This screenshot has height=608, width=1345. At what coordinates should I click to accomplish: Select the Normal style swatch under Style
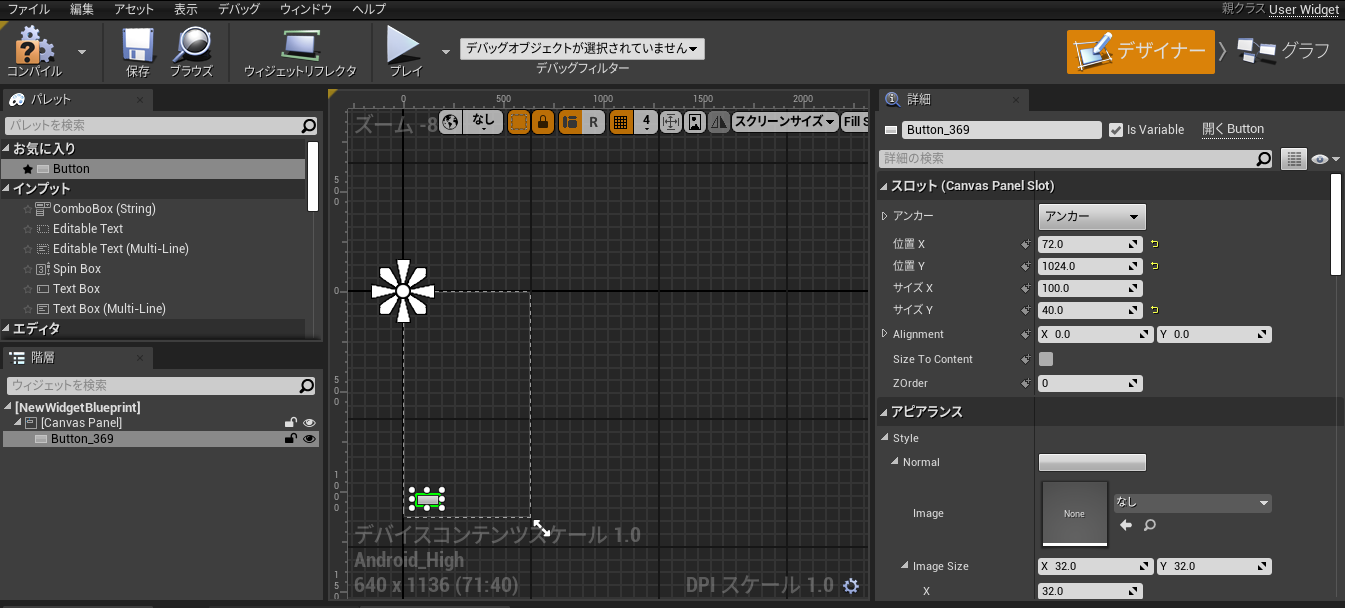(x=1092, y=462)
